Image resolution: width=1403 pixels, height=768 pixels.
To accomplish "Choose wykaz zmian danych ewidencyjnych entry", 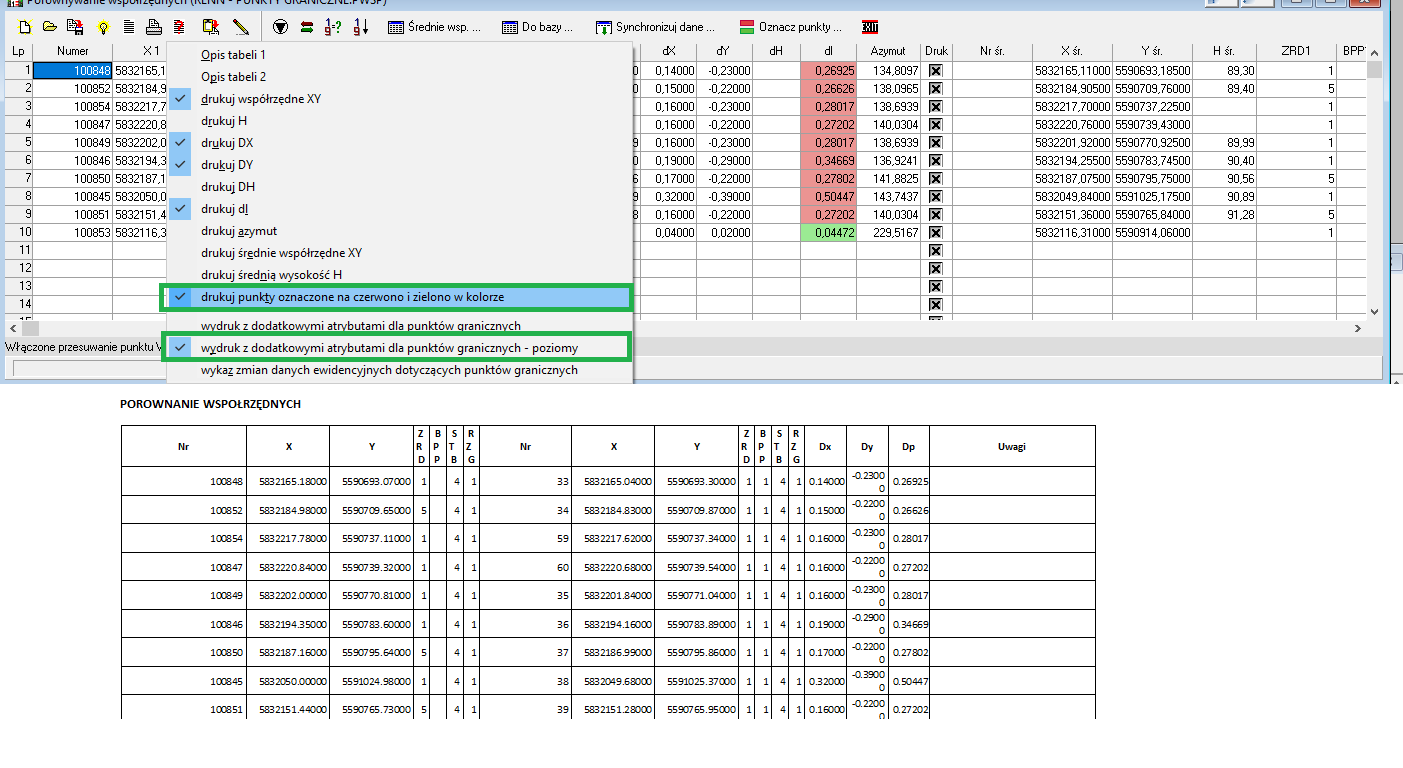I will (400, 370).
